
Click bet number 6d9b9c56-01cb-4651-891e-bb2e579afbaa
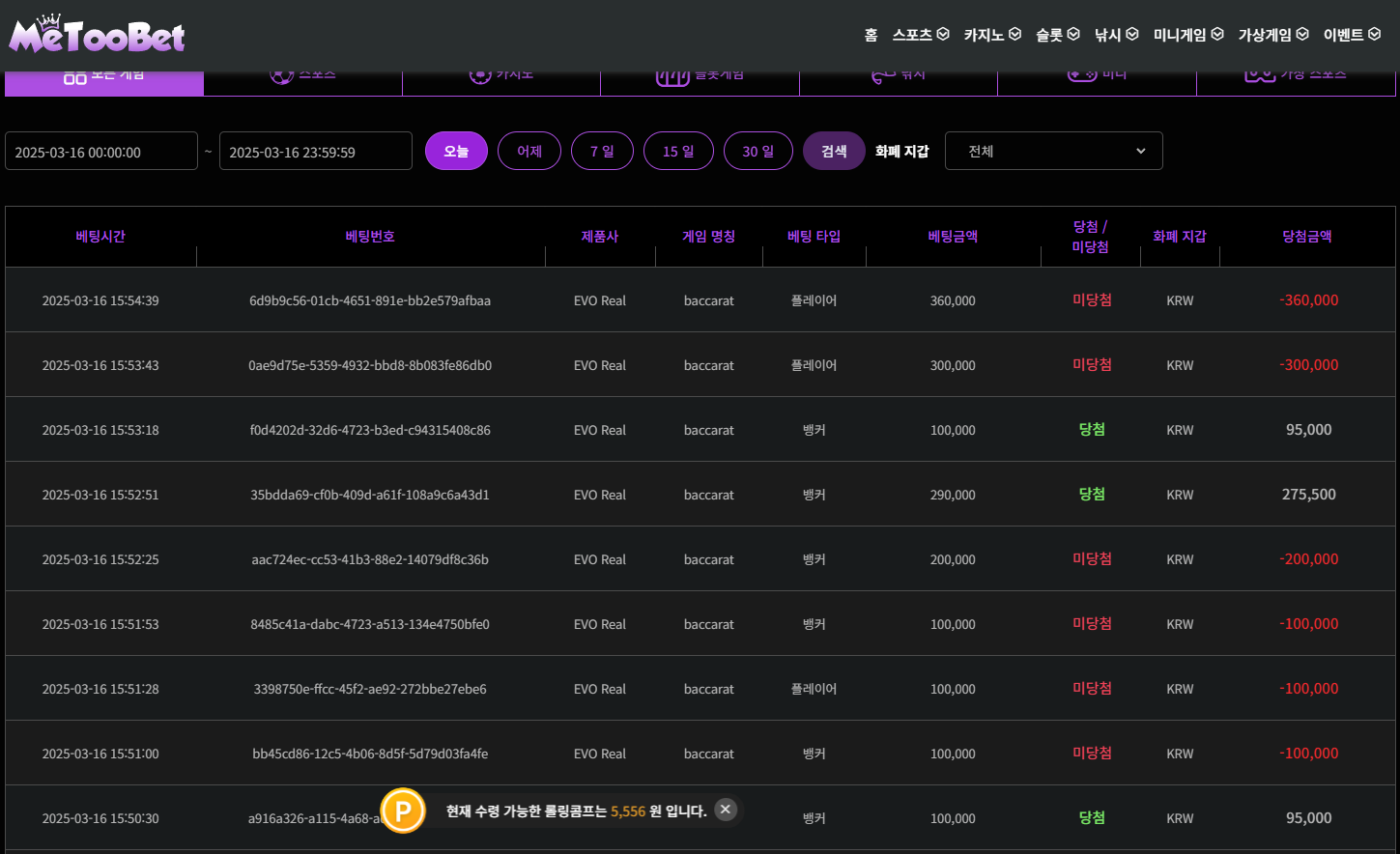click(x=370, y=300)
